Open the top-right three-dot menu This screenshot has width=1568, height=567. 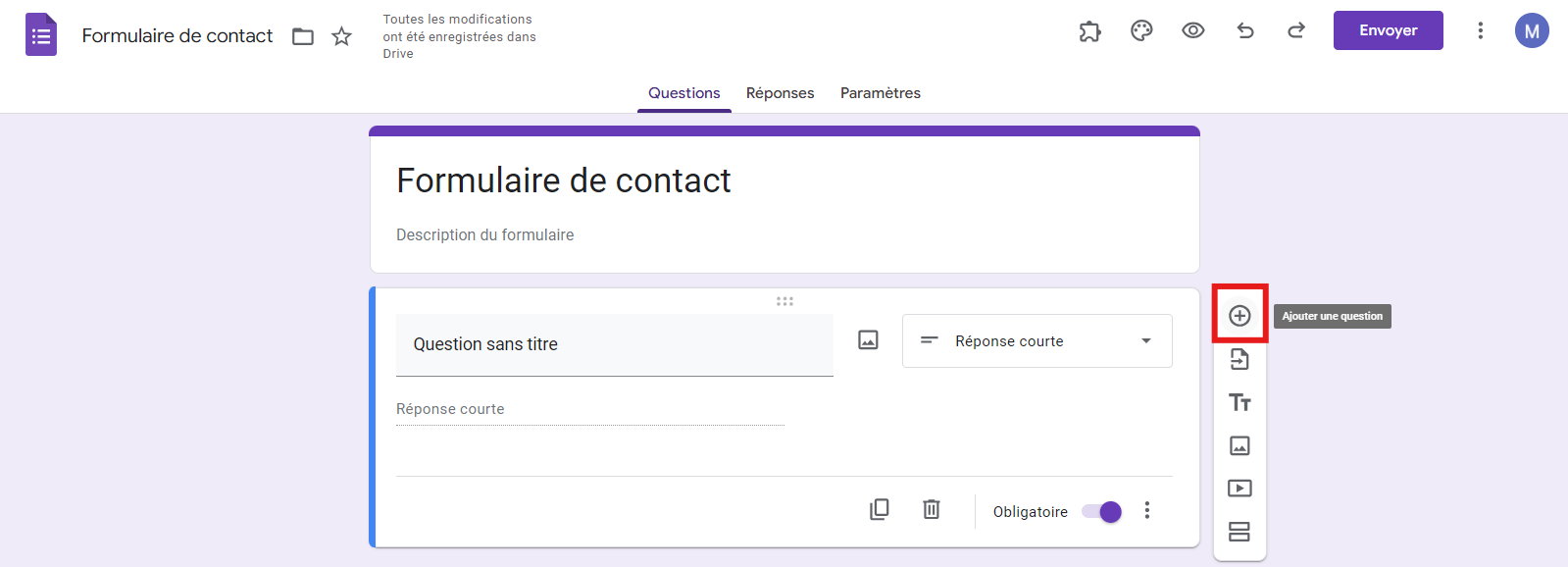pyautogui.click(x=1480, y=30)
